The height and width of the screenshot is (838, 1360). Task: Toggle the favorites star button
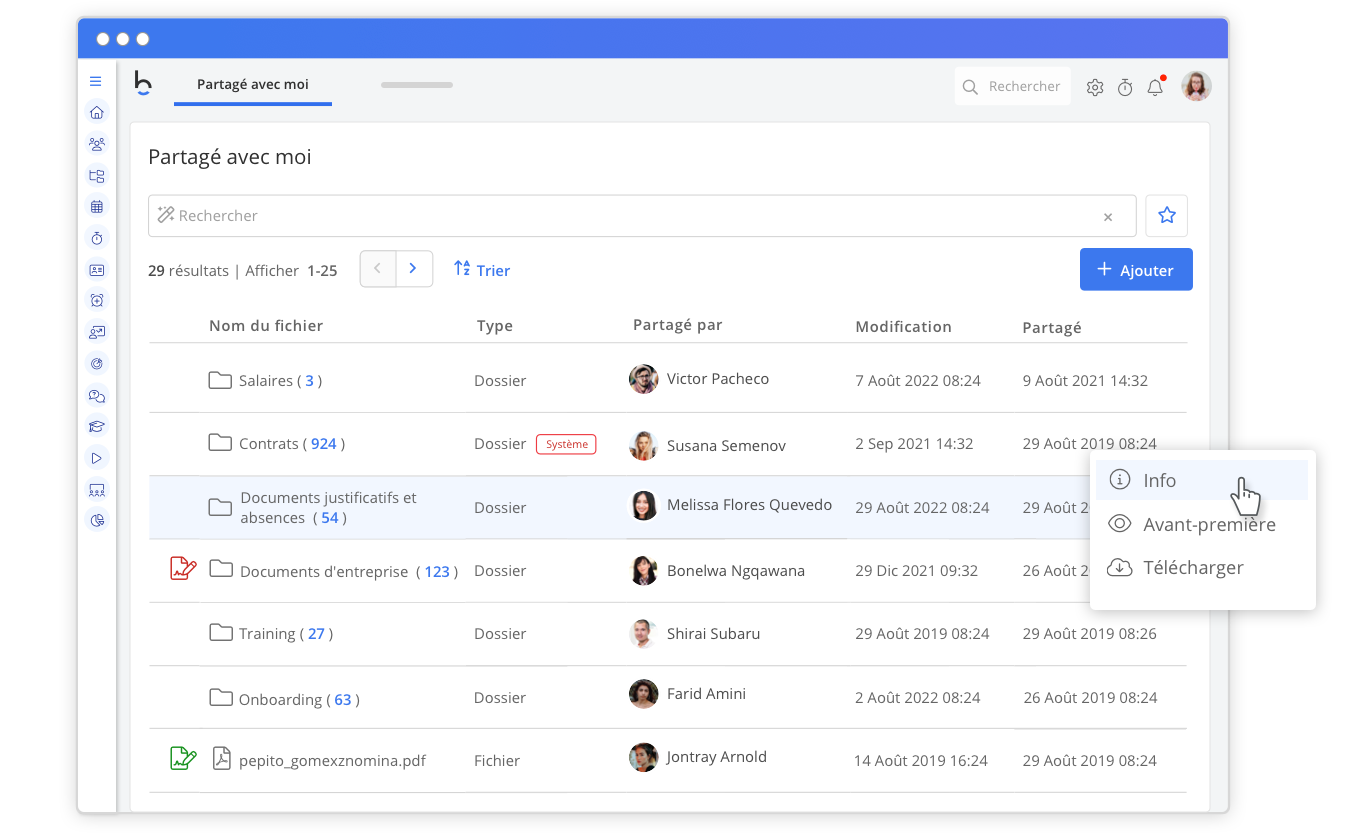(x=1166, y=215)
